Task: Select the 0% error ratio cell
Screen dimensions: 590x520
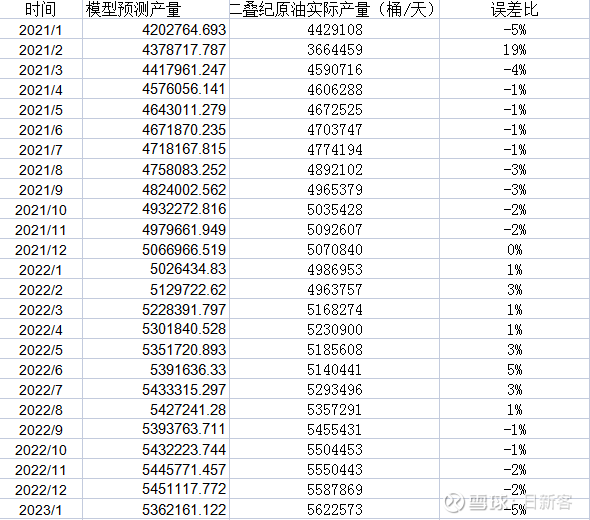Action: 514,250
